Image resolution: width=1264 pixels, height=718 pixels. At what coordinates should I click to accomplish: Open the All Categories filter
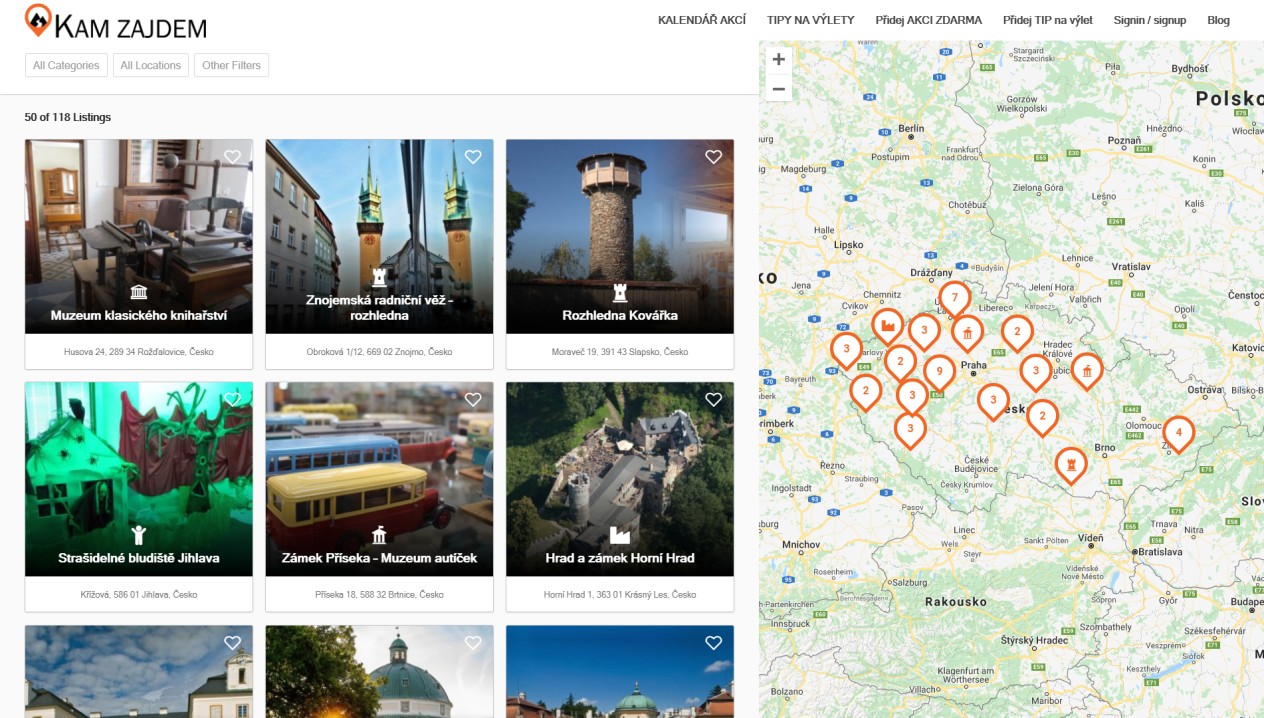(66, 66)
